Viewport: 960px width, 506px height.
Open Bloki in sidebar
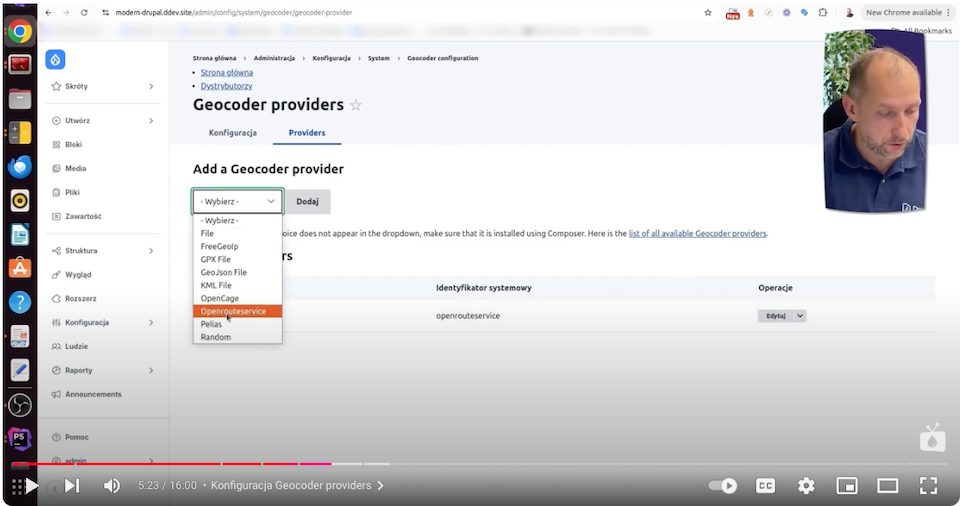tap(73, 145)
